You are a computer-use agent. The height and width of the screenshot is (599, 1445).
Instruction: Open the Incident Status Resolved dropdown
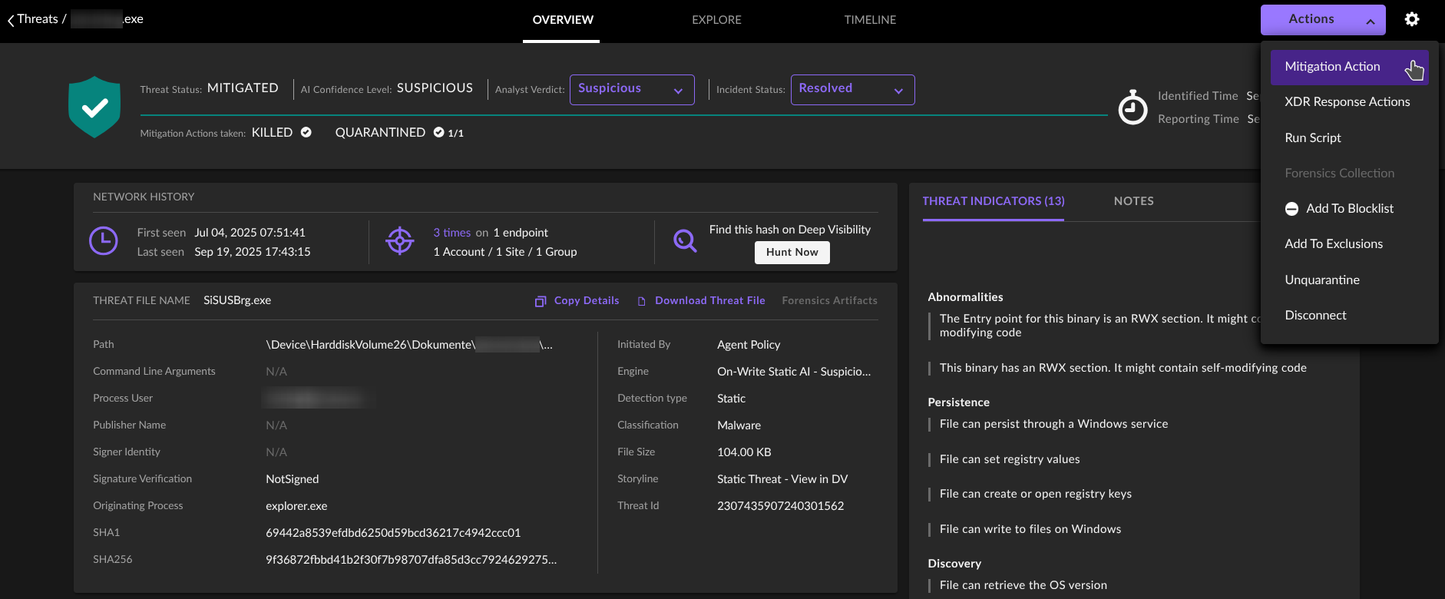coord(852,89)
